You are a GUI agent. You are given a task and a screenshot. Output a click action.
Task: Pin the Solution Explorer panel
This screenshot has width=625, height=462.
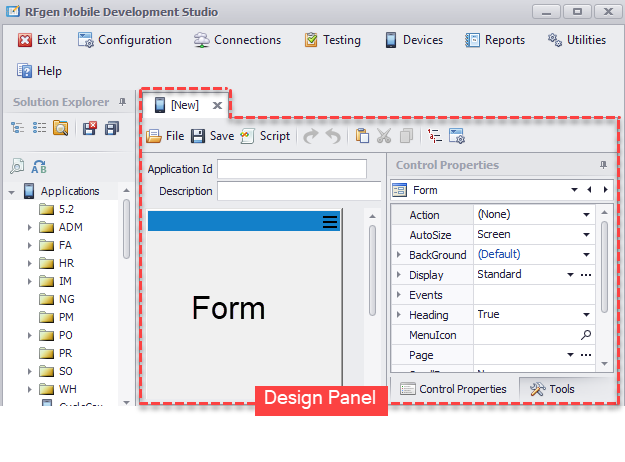(x=122, y=102)
